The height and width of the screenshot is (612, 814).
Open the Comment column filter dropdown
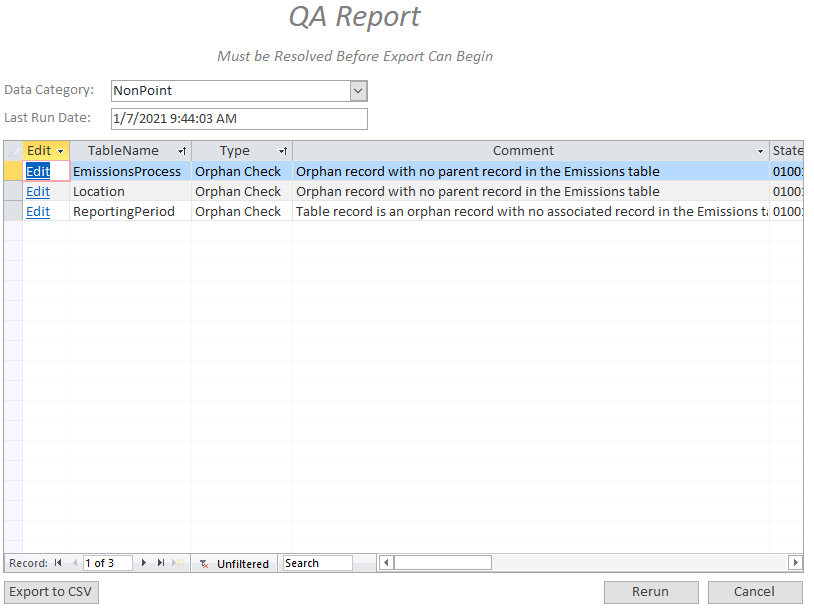click(x=759, y=150)
